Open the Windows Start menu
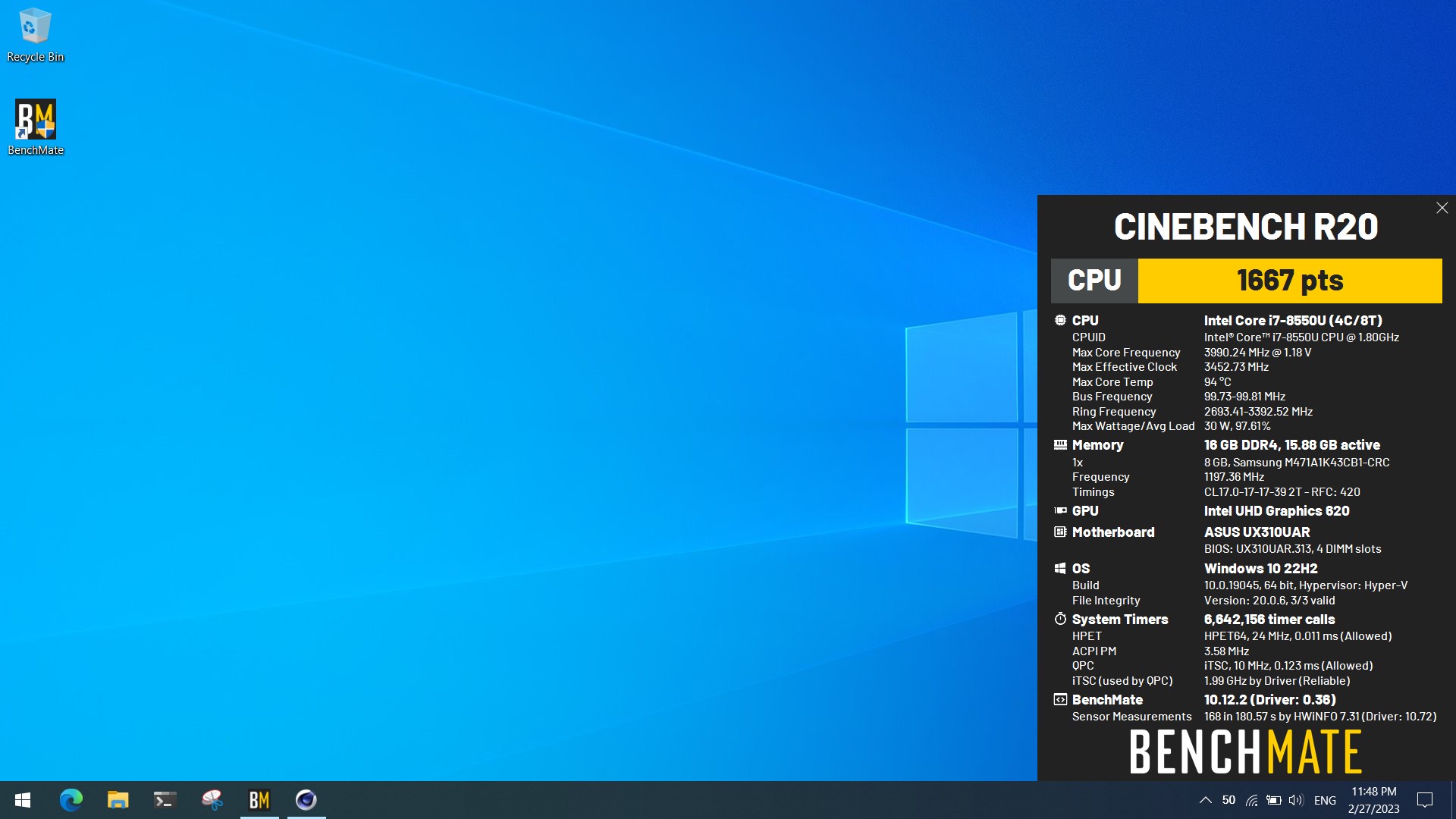 pyautogui.click(x=23, y=800)
